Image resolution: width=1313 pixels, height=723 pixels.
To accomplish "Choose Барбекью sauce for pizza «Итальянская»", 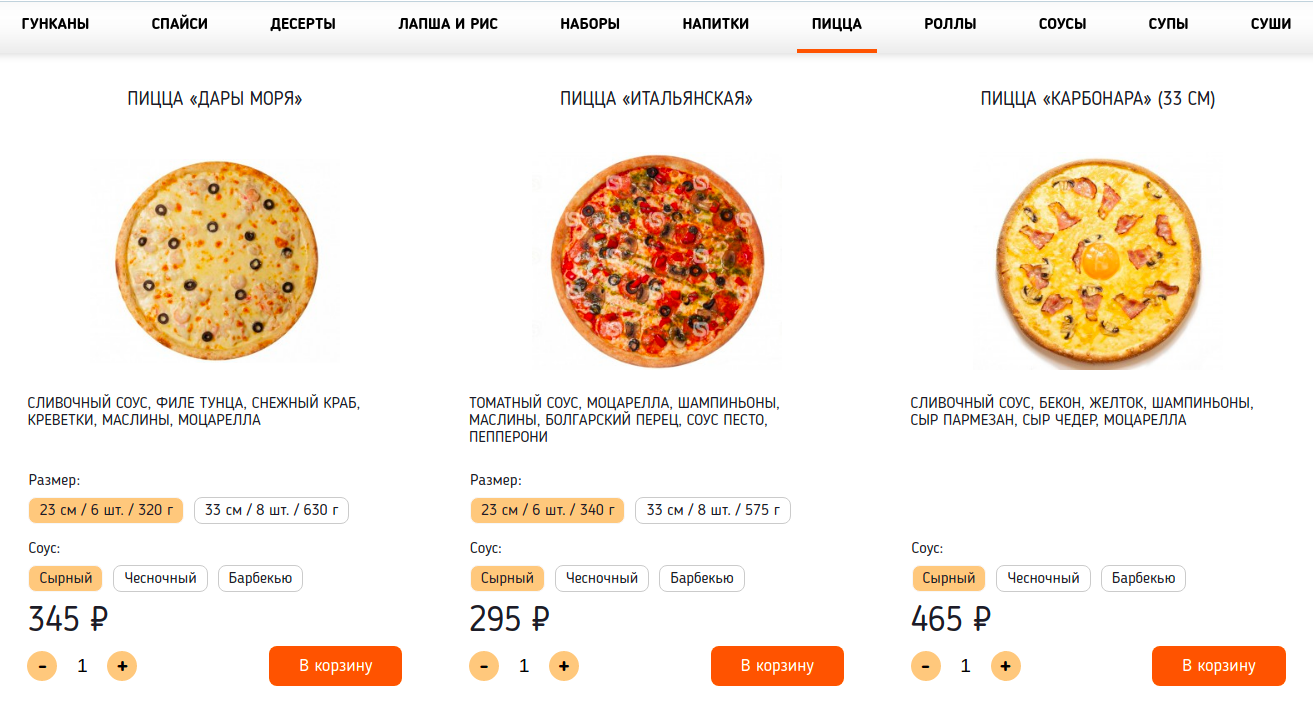I will tap(701, 578).
